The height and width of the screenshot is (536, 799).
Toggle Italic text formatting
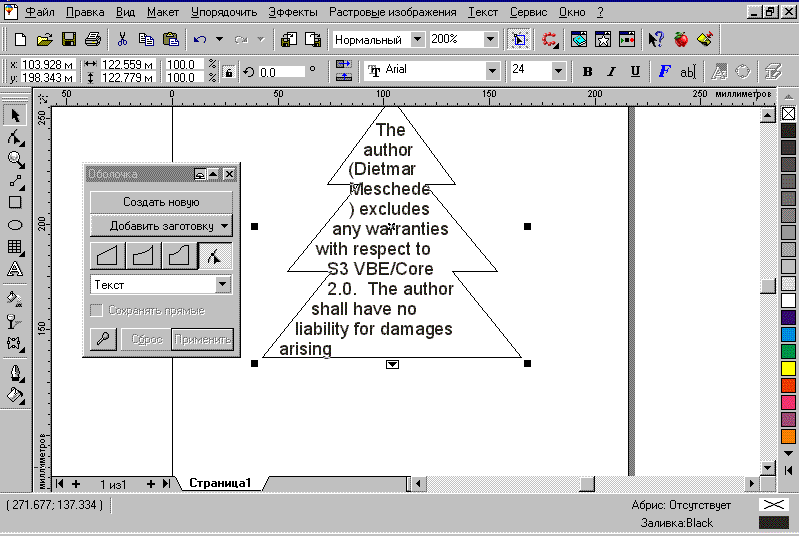pos(612,72)
